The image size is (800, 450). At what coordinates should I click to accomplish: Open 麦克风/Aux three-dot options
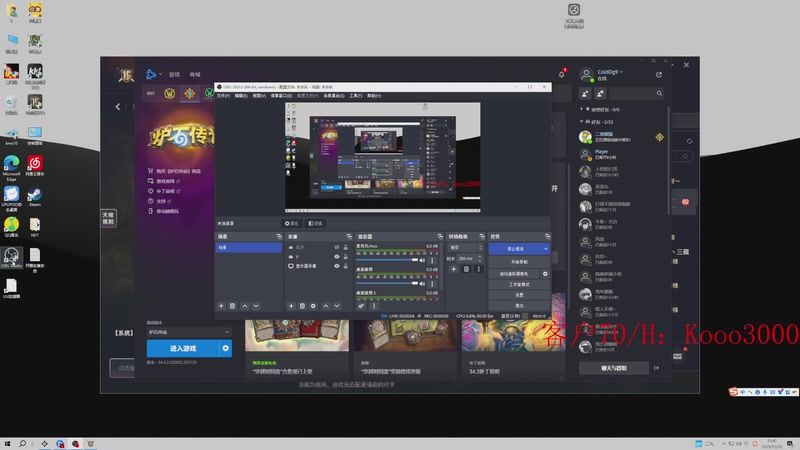tap(432, 260)
